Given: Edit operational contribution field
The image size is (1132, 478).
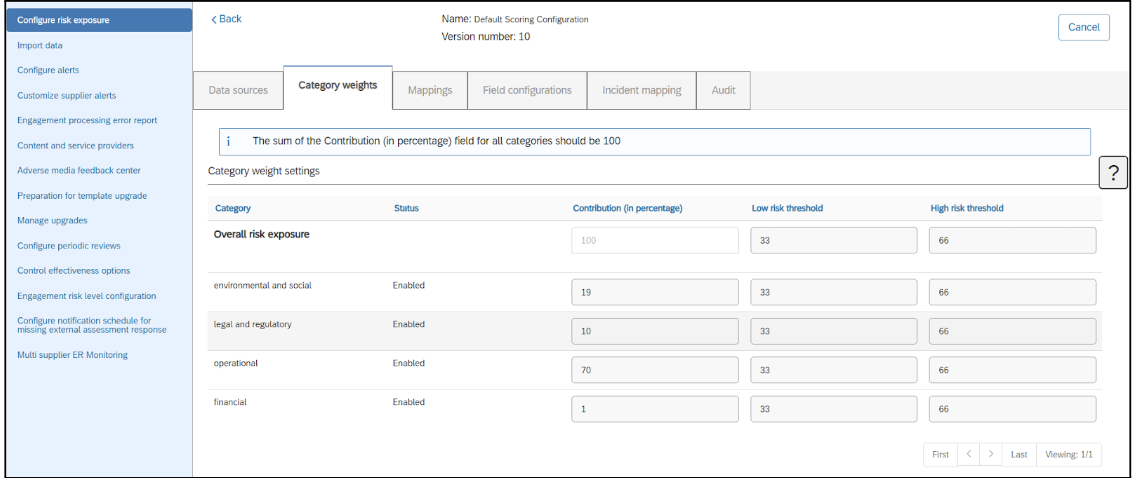Looking at the screenshot, I should [x=655, y=370].
